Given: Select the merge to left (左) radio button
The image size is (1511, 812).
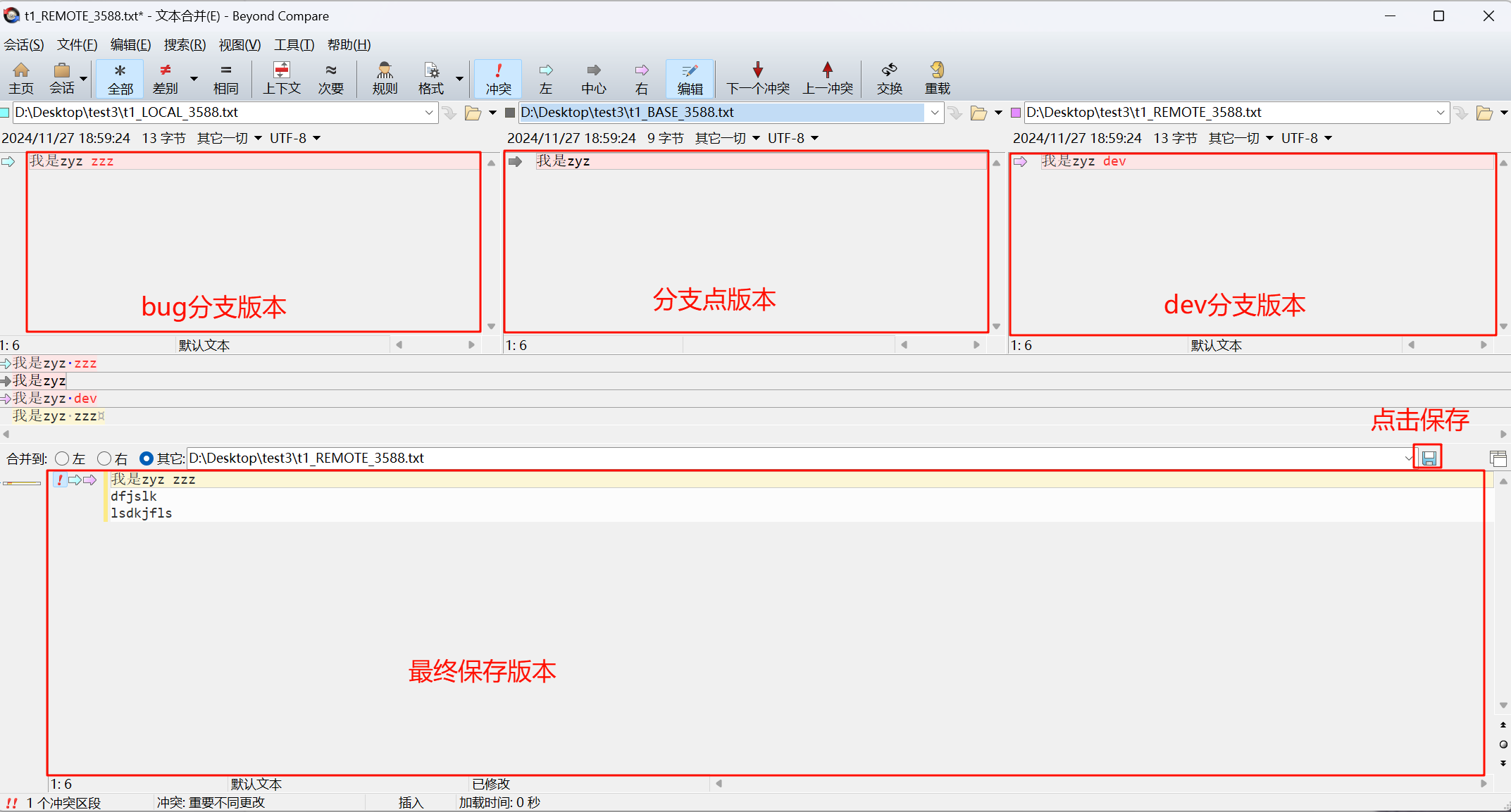Looking at the screenshot, I should (x=62, y=458).
